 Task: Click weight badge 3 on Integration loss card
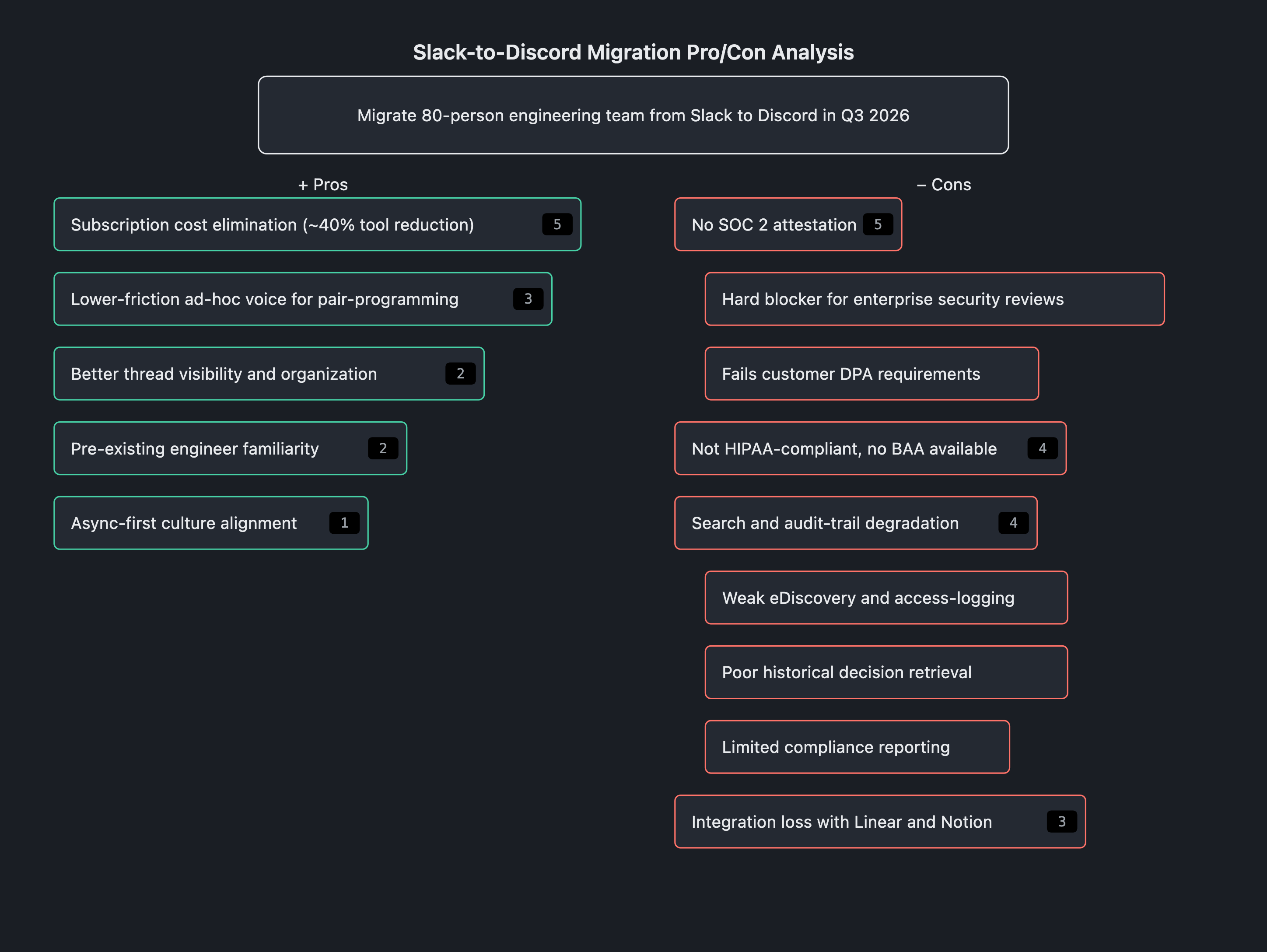tap(1062, 821)
